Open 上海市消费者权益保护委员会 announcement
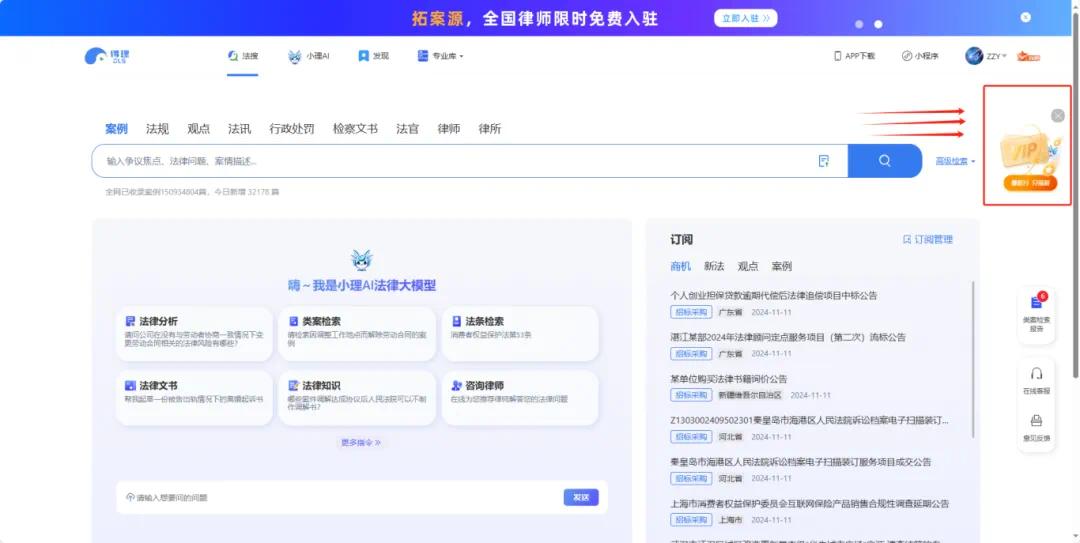Image resolution: width=1080 pixels, height=543 pixels. (810, 504)
